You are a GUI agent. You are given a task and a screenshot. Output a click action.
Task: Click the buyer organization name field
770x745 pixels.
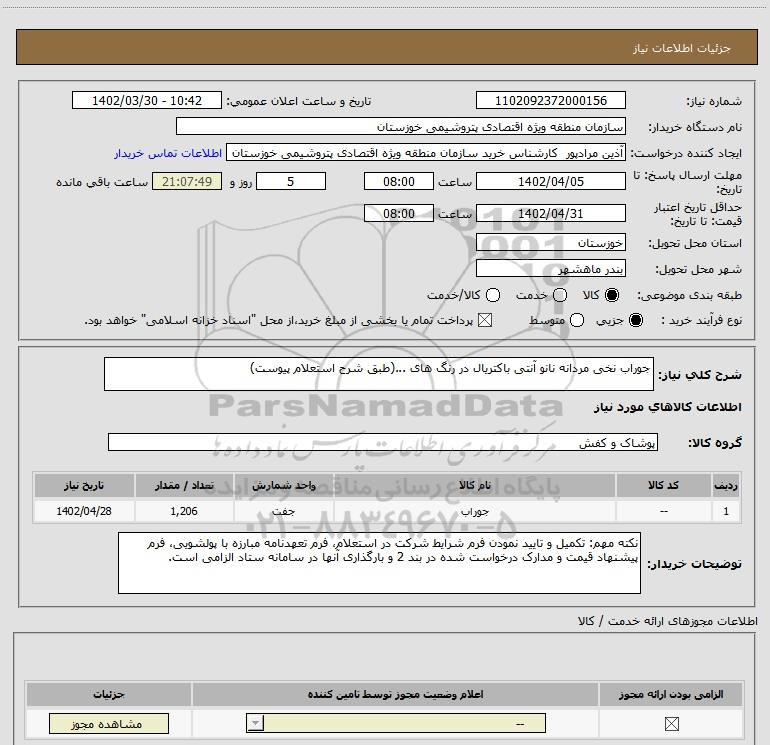401,127
